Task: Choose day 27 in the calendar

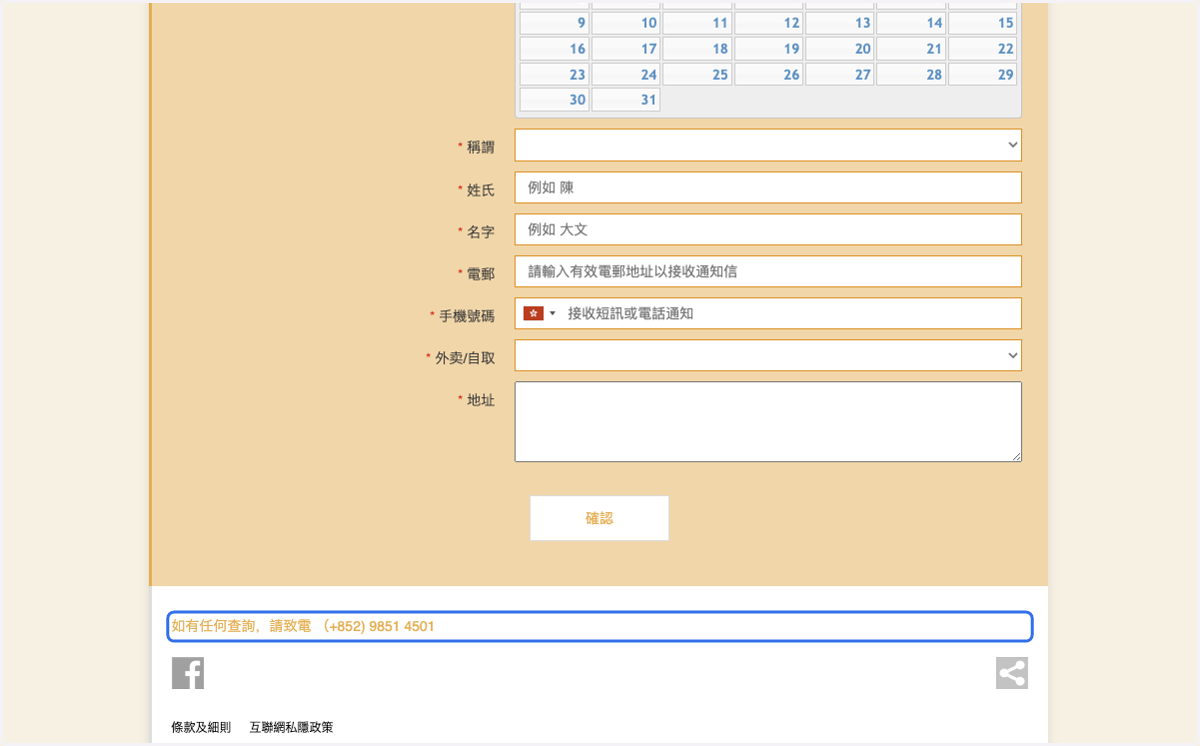Action: (839, 75)
